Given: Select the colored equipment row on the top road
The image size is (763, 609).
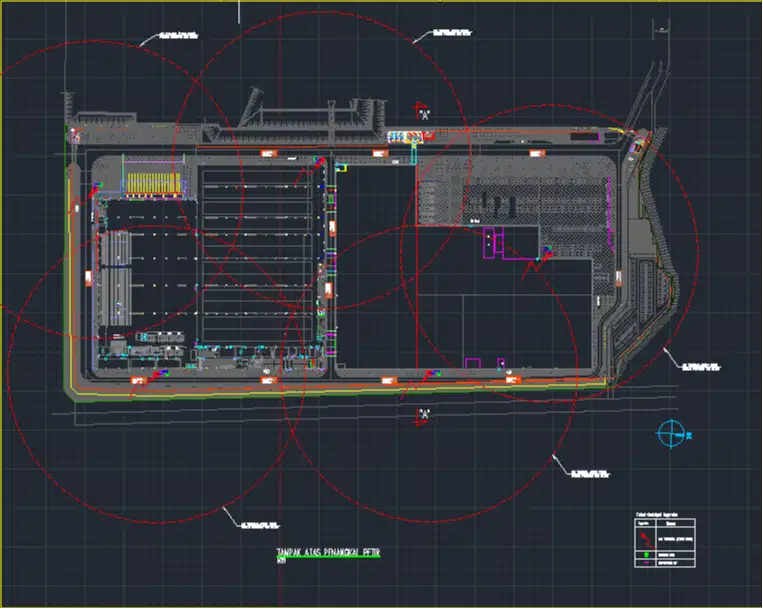Looking at the screenshot, I should point(404,136).
